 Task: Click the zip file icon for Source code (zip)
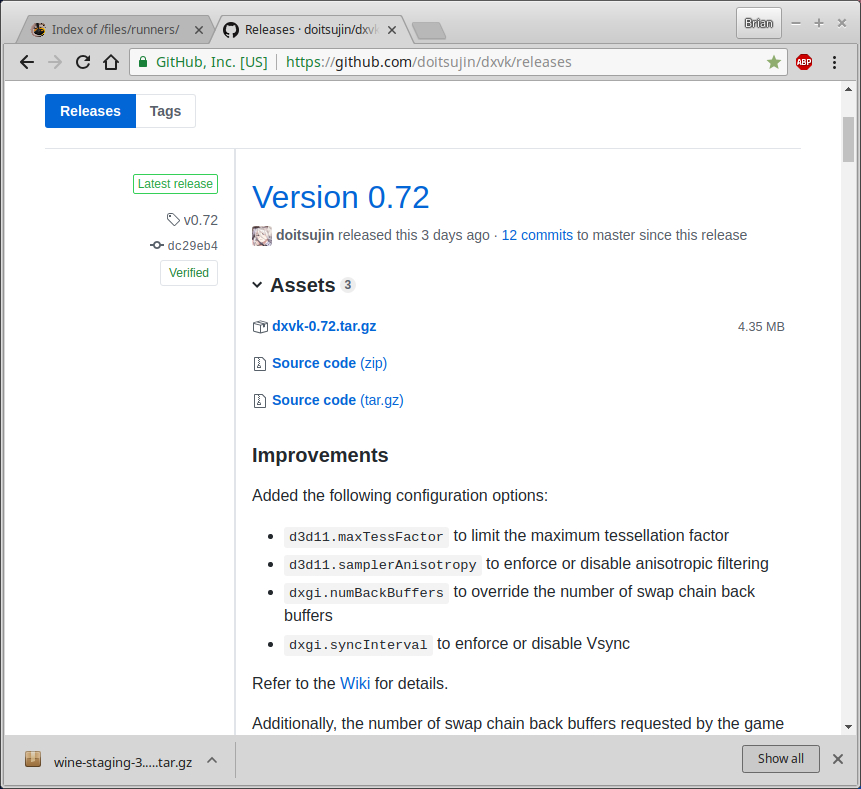click(x=260, y=363)
